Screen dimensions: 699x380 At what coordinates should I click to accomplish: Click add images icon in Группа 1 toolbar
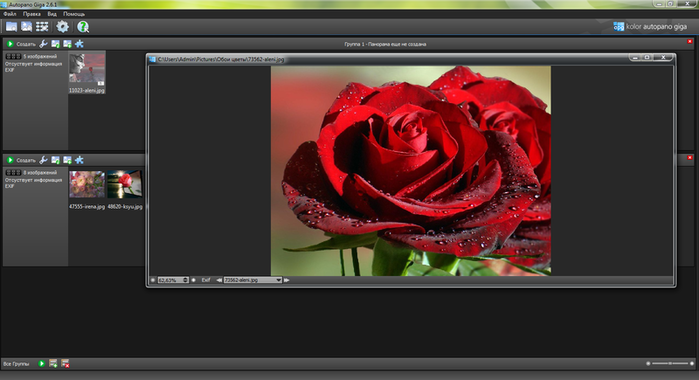tap(67, 44)
